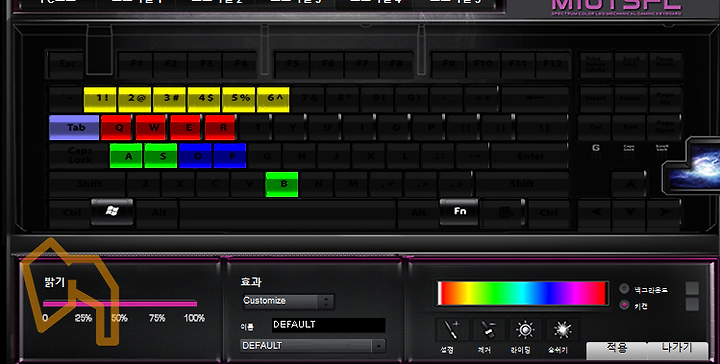This screenshot has width=720, height=364.
Task: Click the red E key
Action: [x=186, y=127]
